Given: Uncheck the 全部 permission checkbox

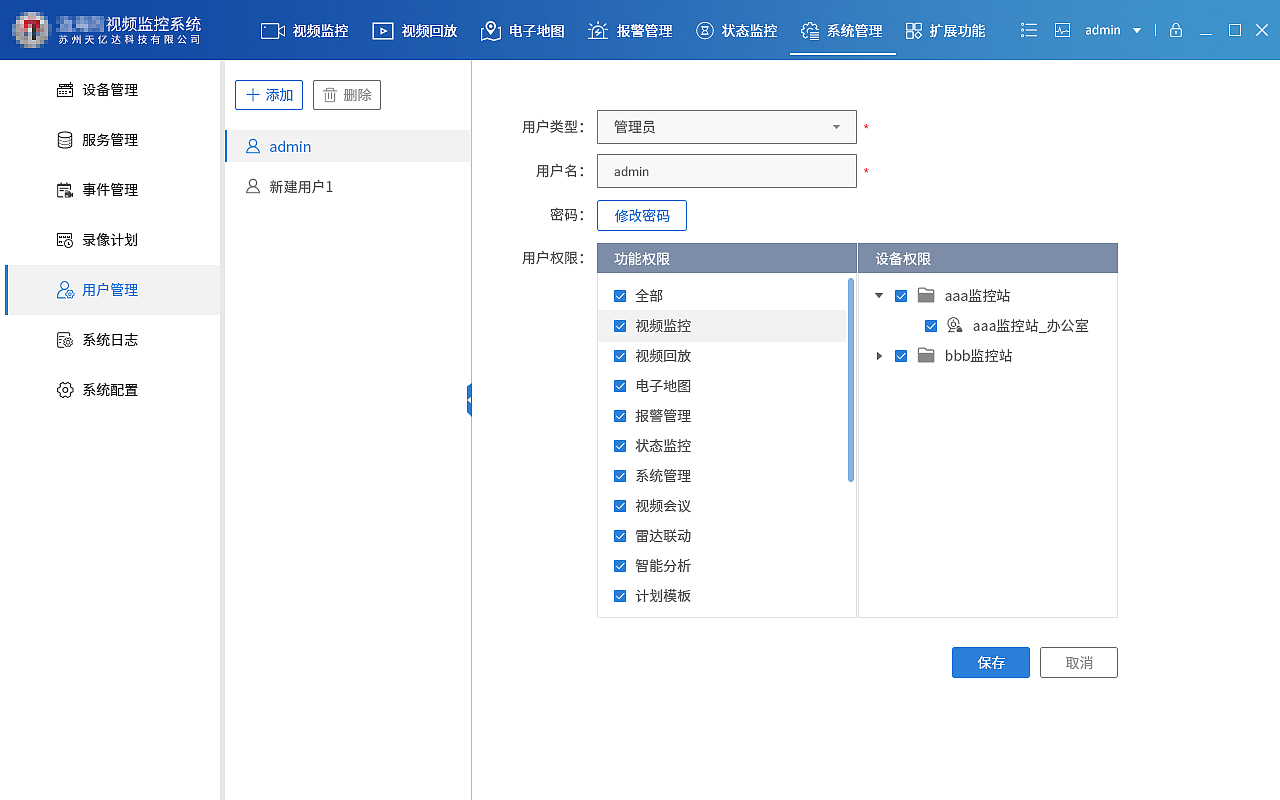Looking at the screenshot, I should (620, 295).
